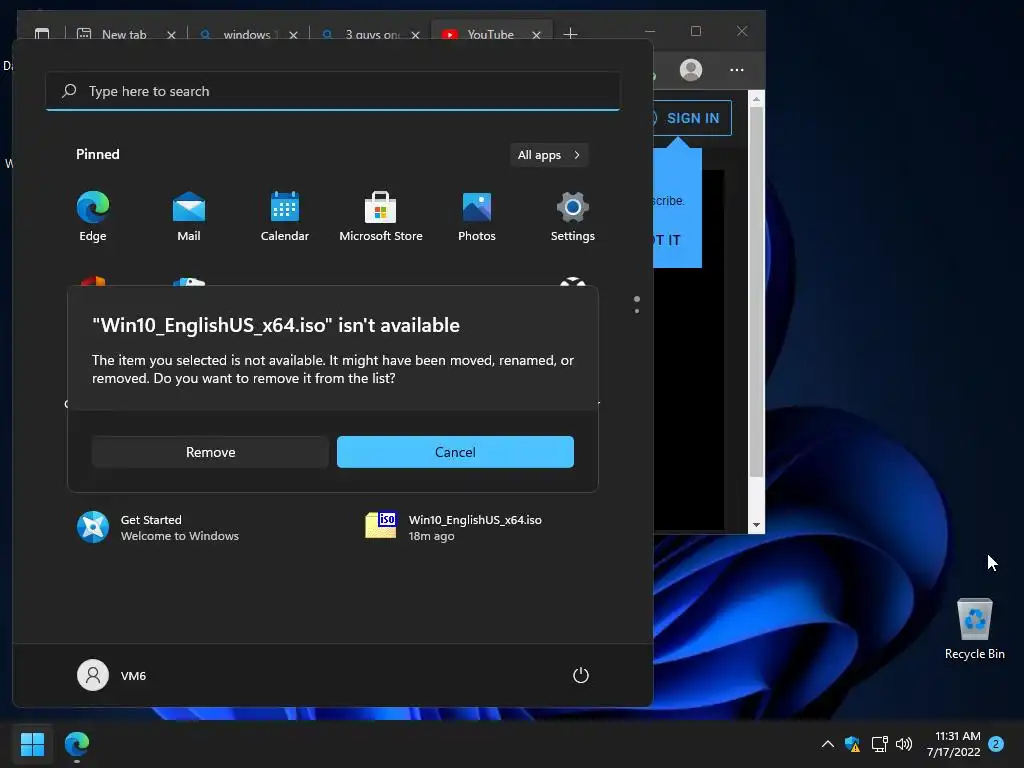
Task: Open the recommended Win10_EnglishUS_x64.iso file
Action: (x=454, y=527)
